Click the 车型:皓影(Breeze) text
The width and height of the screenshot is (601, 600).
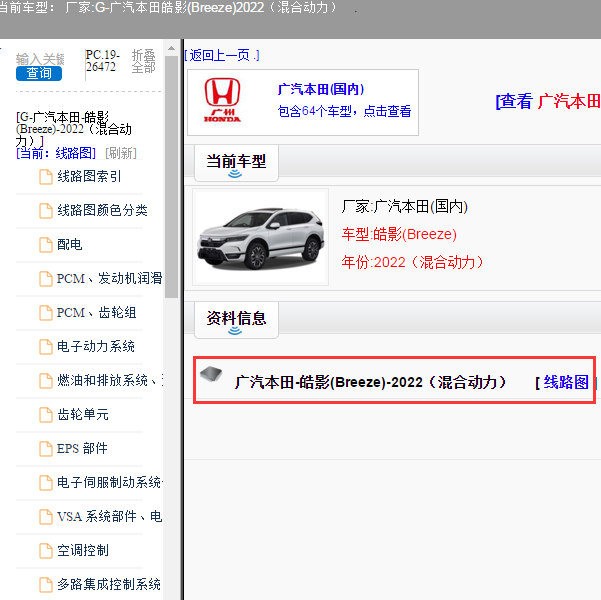[399, 234]
